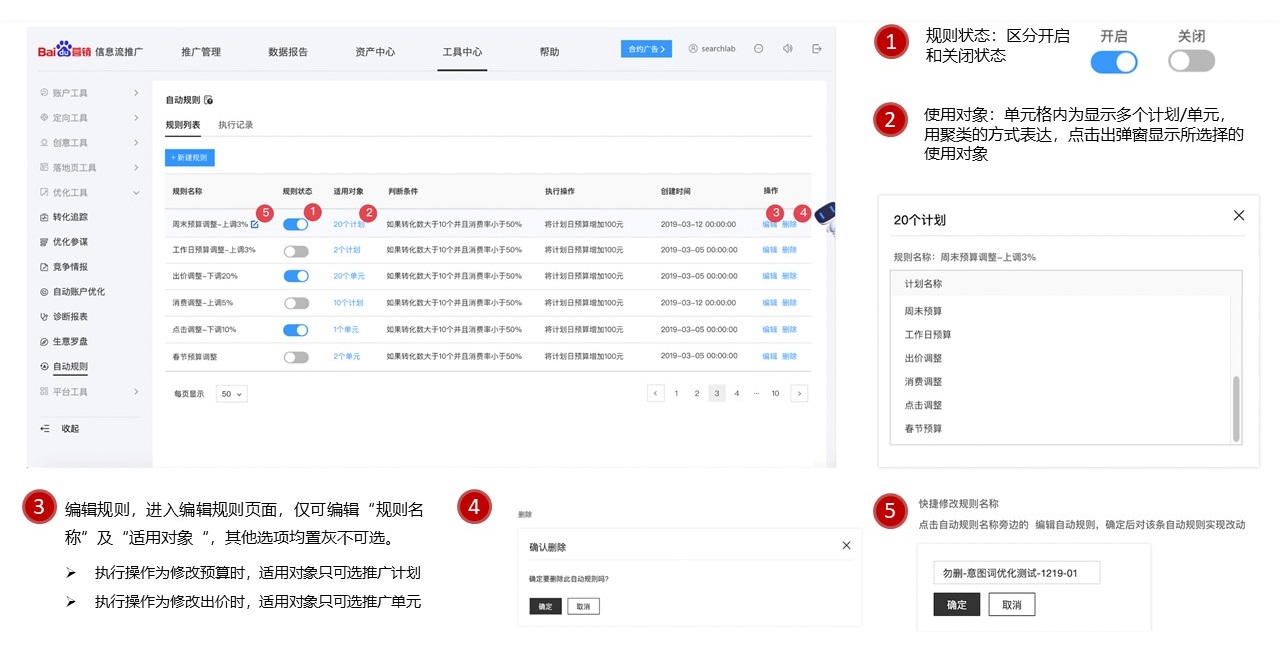Enable the rule toggle for 春节预算调整

point(296,356)
